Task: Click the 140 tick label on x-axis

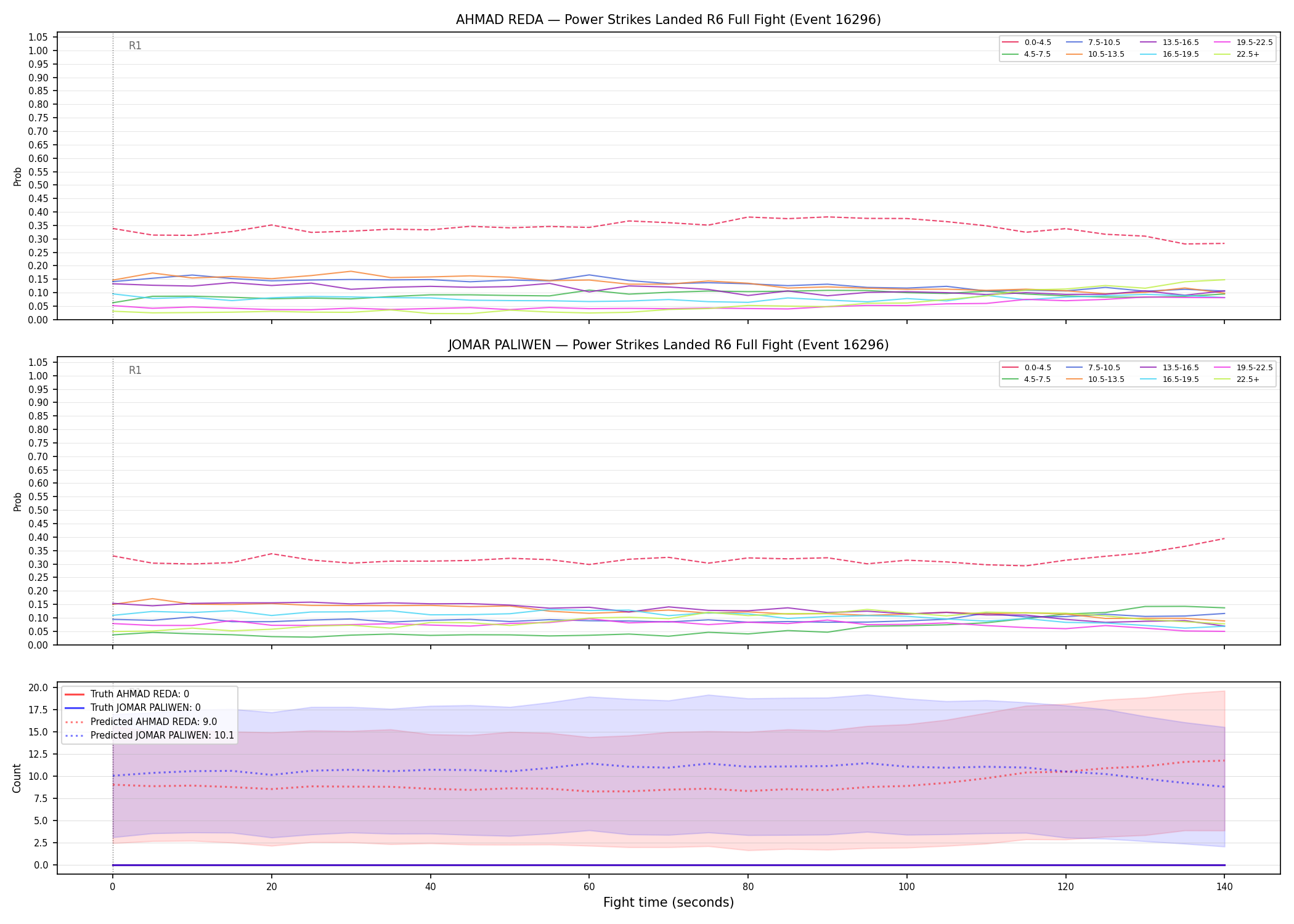Action: 1224,887
